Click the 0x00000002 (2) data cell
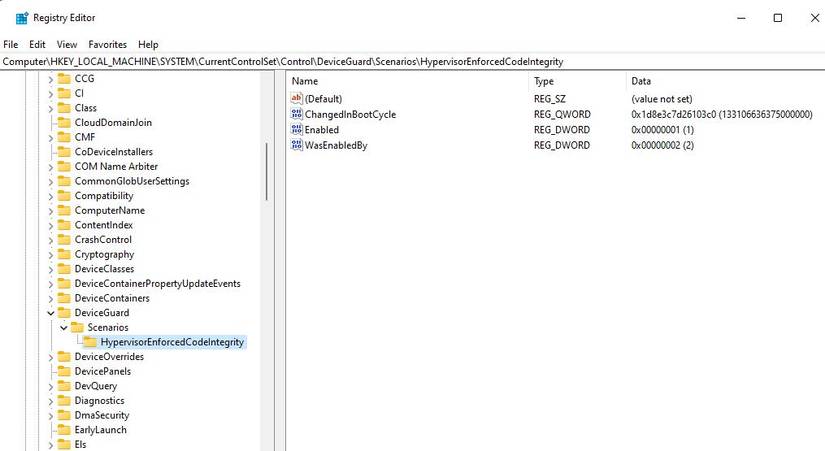 point(662,145)
